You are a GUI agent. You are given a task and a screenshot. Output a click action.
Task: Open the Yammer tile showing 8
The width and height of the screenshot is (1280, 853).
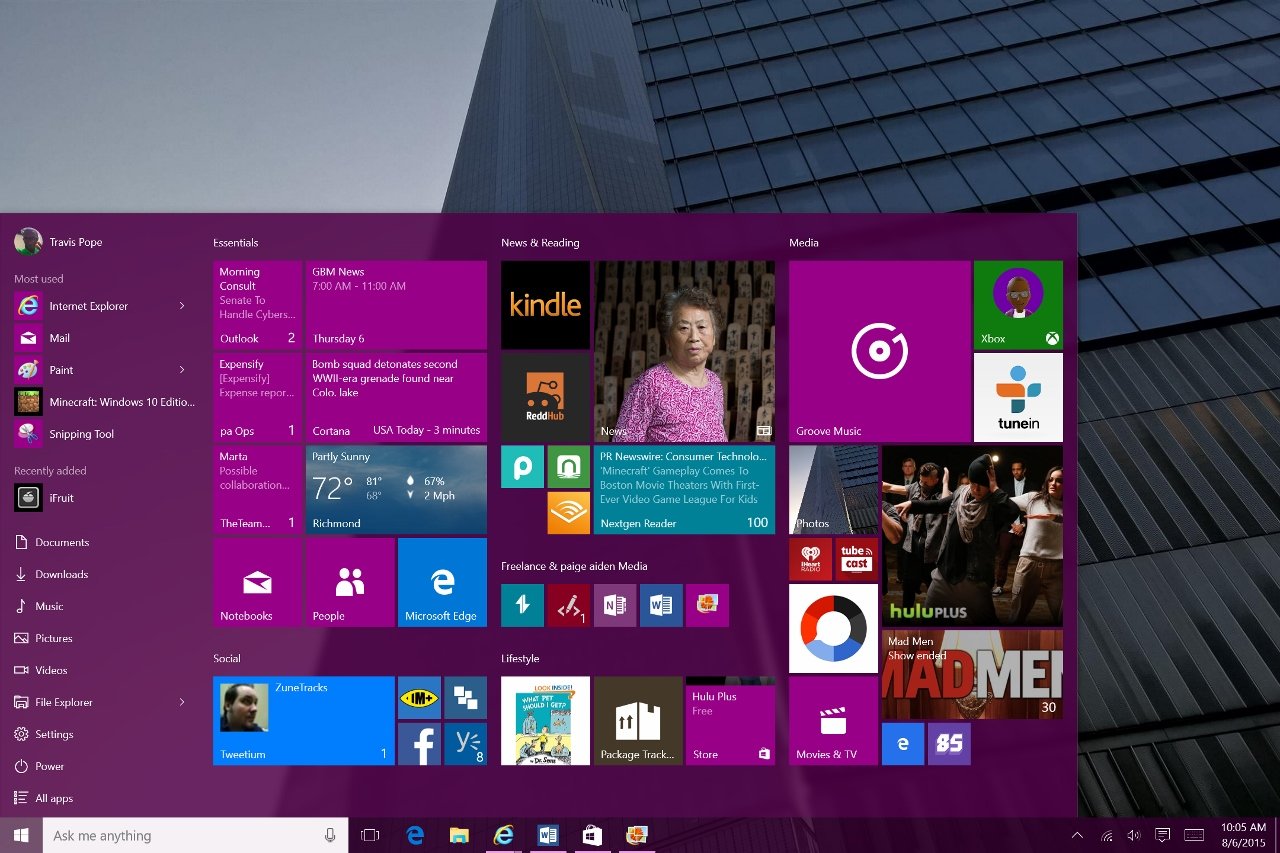pyautogui.click(x=465, y=744)
